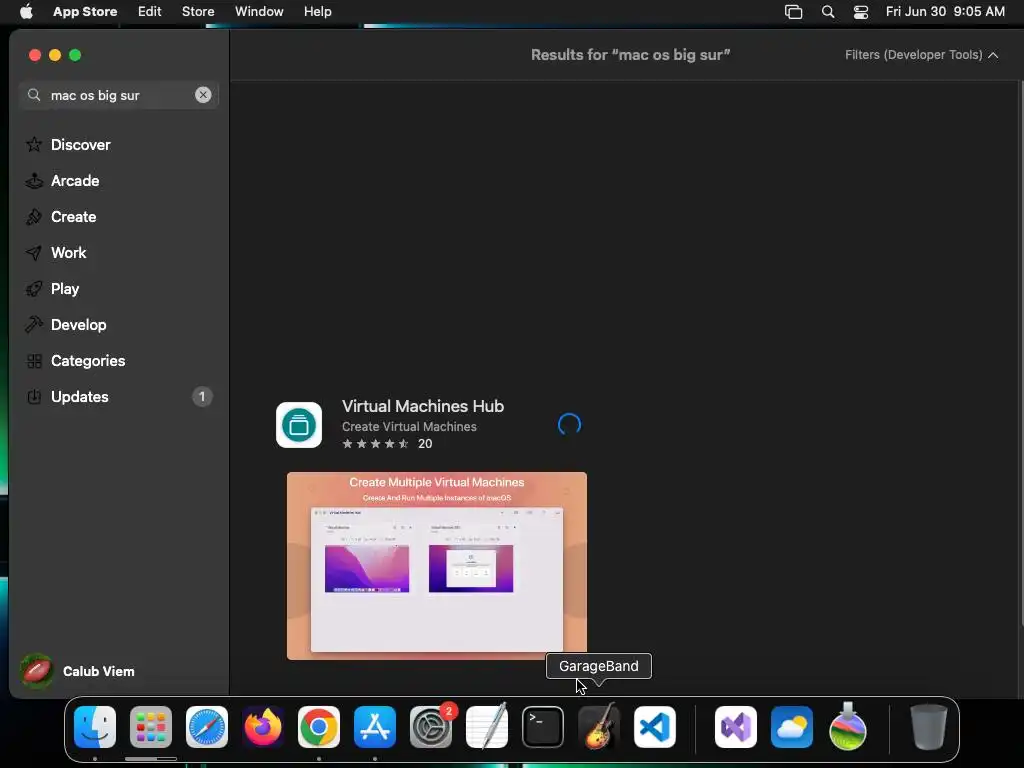Launch Terminal from the Dock
Image resolution: width=1024 pixels, height=768 pixels.
coord(543,727)
